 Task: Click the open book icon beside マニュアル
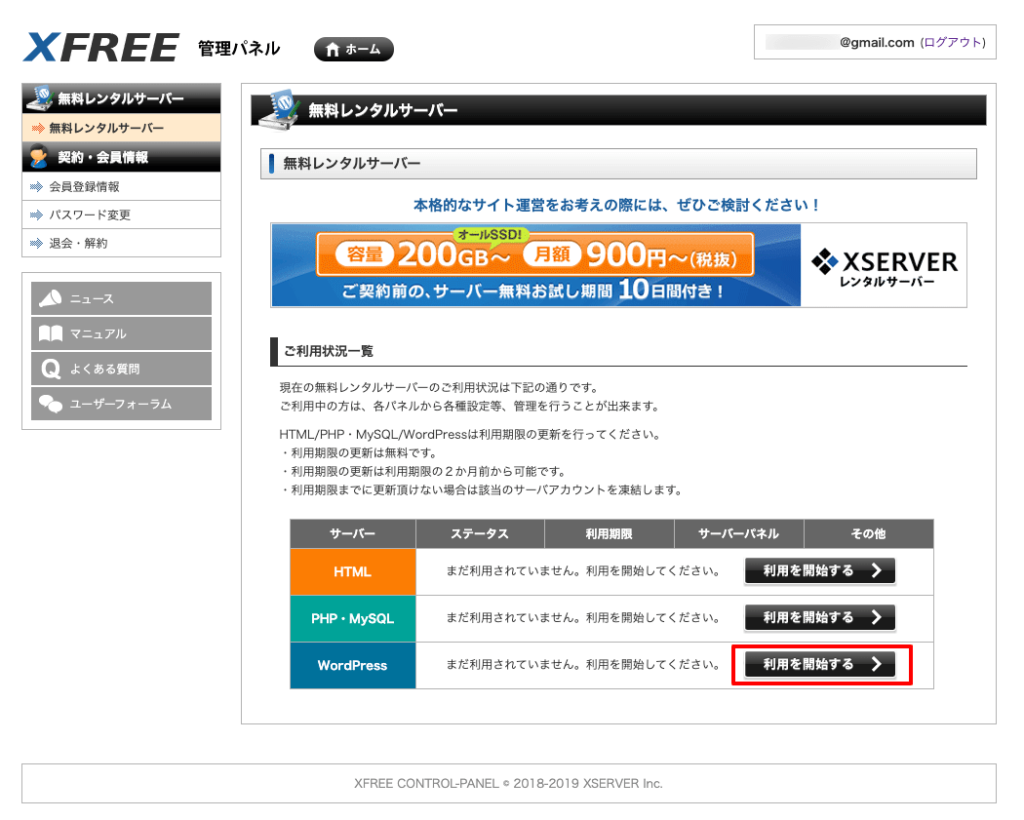pyautogui.click(x=50, y=334)
